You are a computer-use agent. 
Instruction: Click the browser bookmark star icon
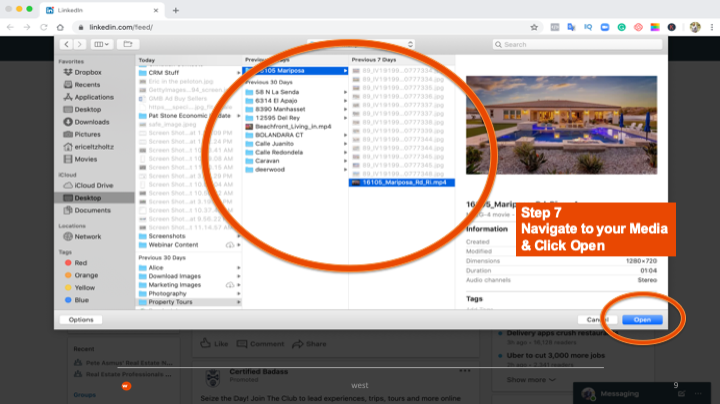coord(536,27)
